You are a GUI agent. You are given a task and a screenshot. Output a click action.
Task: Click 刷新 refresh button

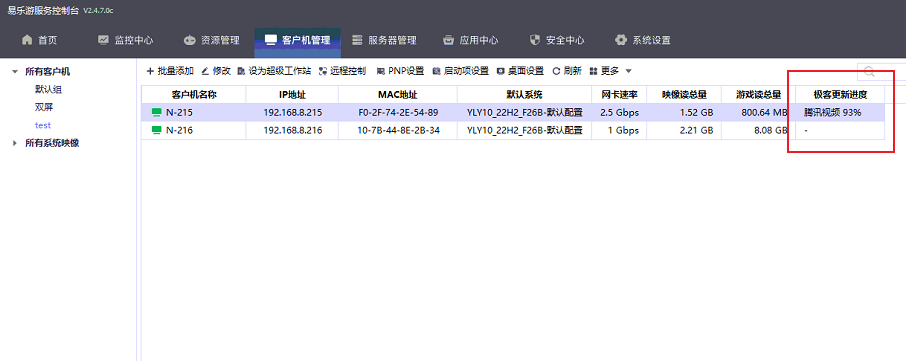click(567, 71)
